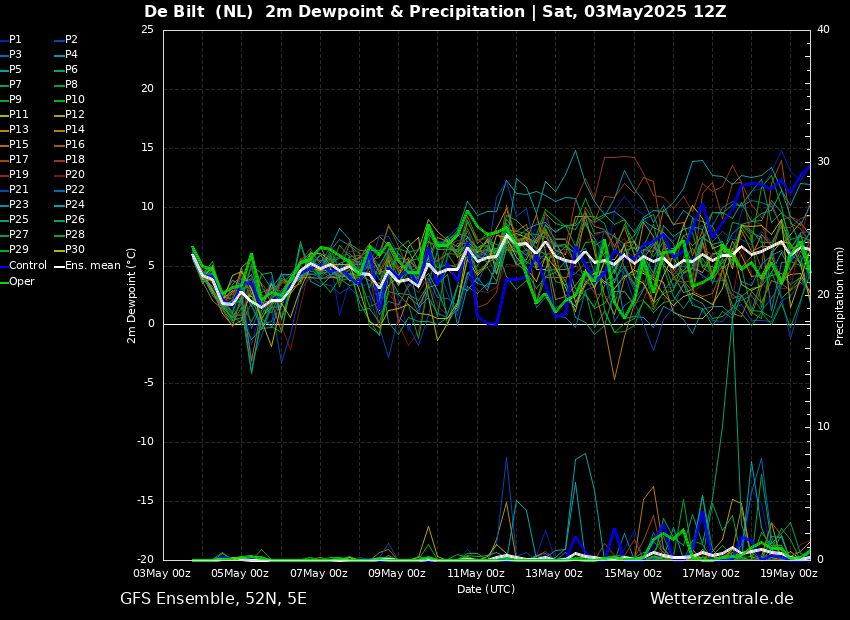Click the Wetterzentrale.de text
The image size is (850, 620).
(721, 599)
